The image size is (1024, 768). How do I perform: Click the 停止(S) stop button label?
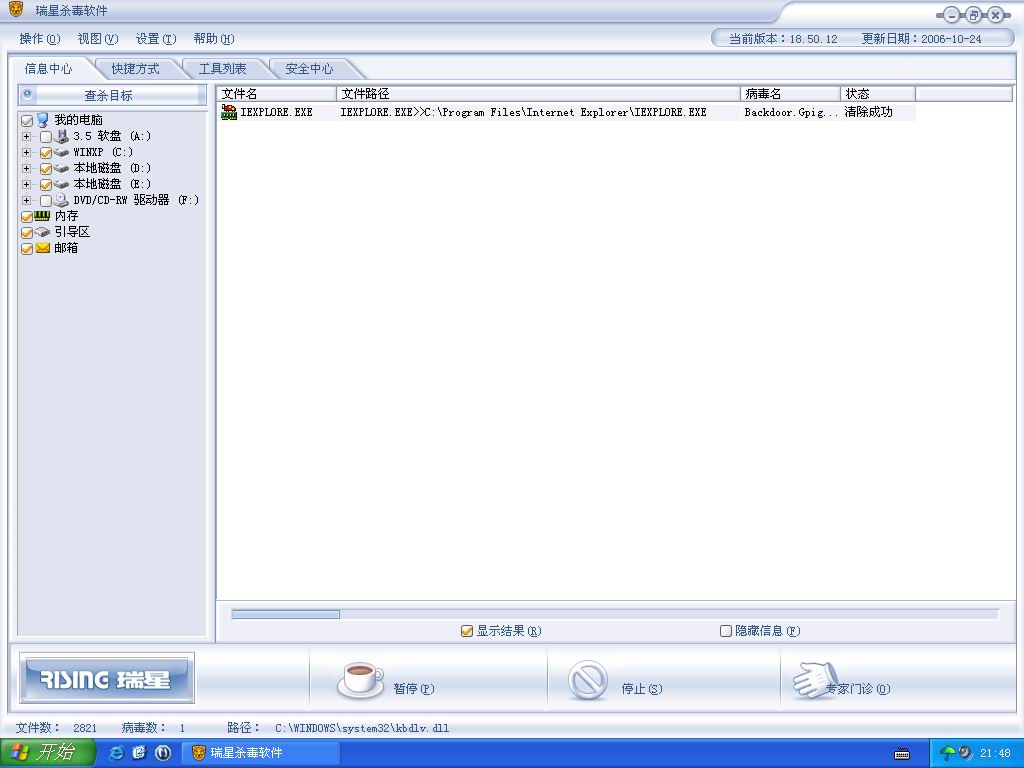(642, 688)
